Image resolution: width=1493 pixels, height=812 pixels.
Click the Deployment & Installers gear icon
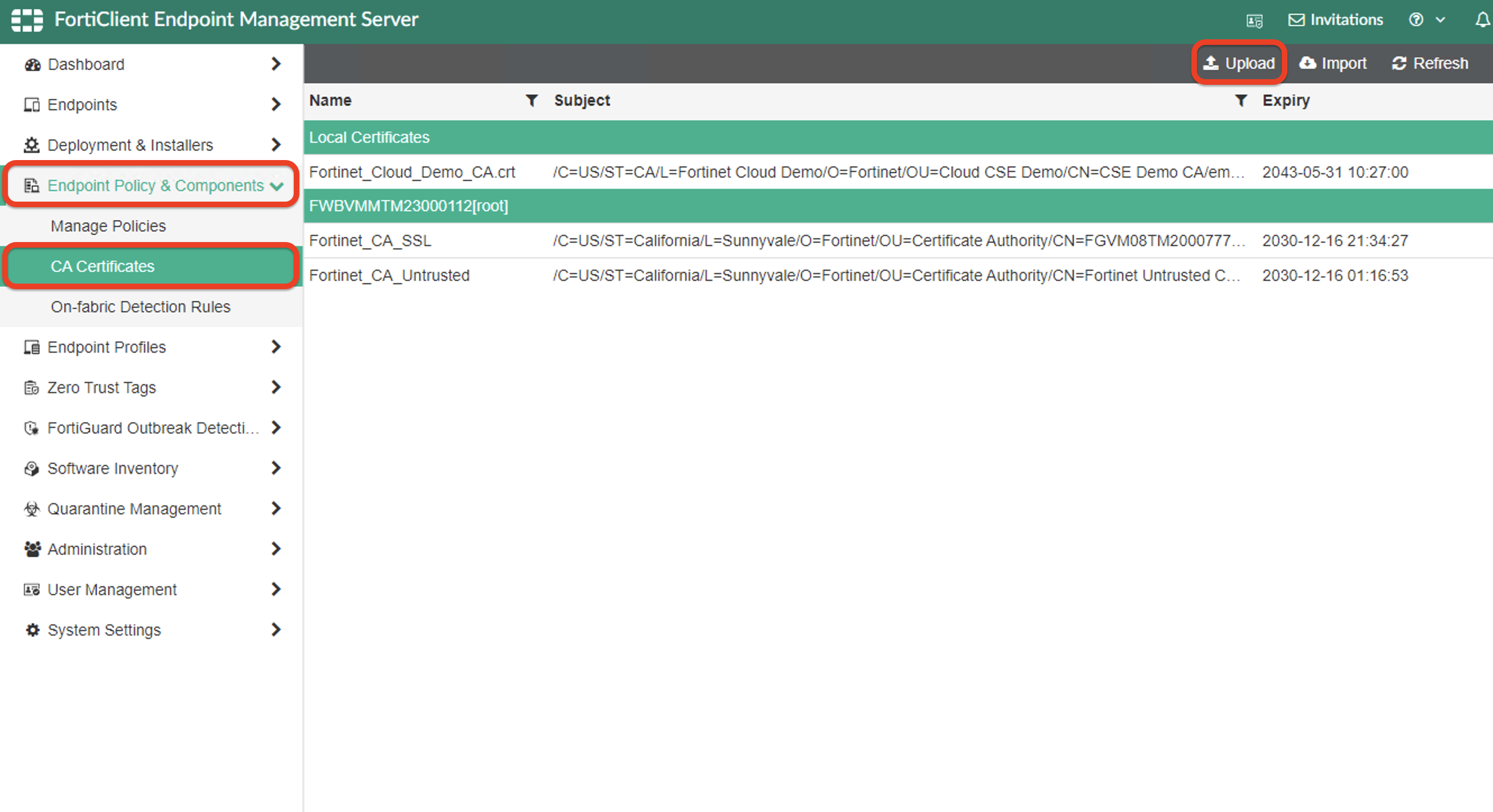(32, 145)
